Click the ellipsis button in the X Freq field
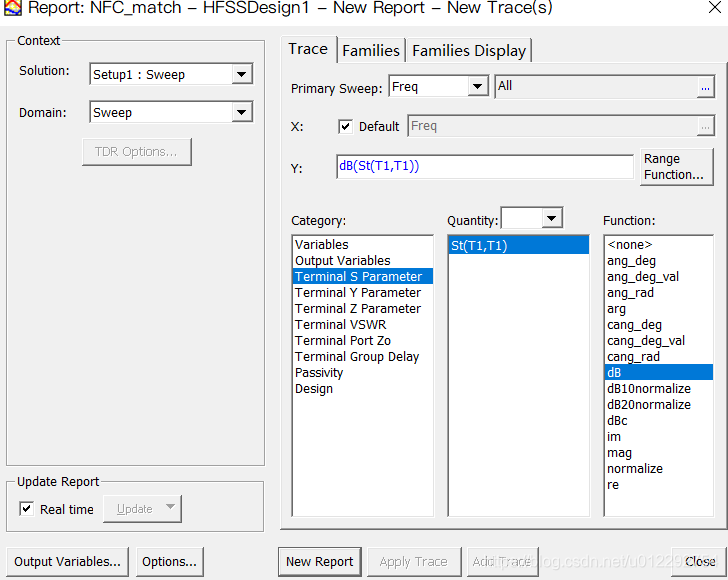This screenshot has height=580, width=728. pyautogui.click(x=705, y=127)
